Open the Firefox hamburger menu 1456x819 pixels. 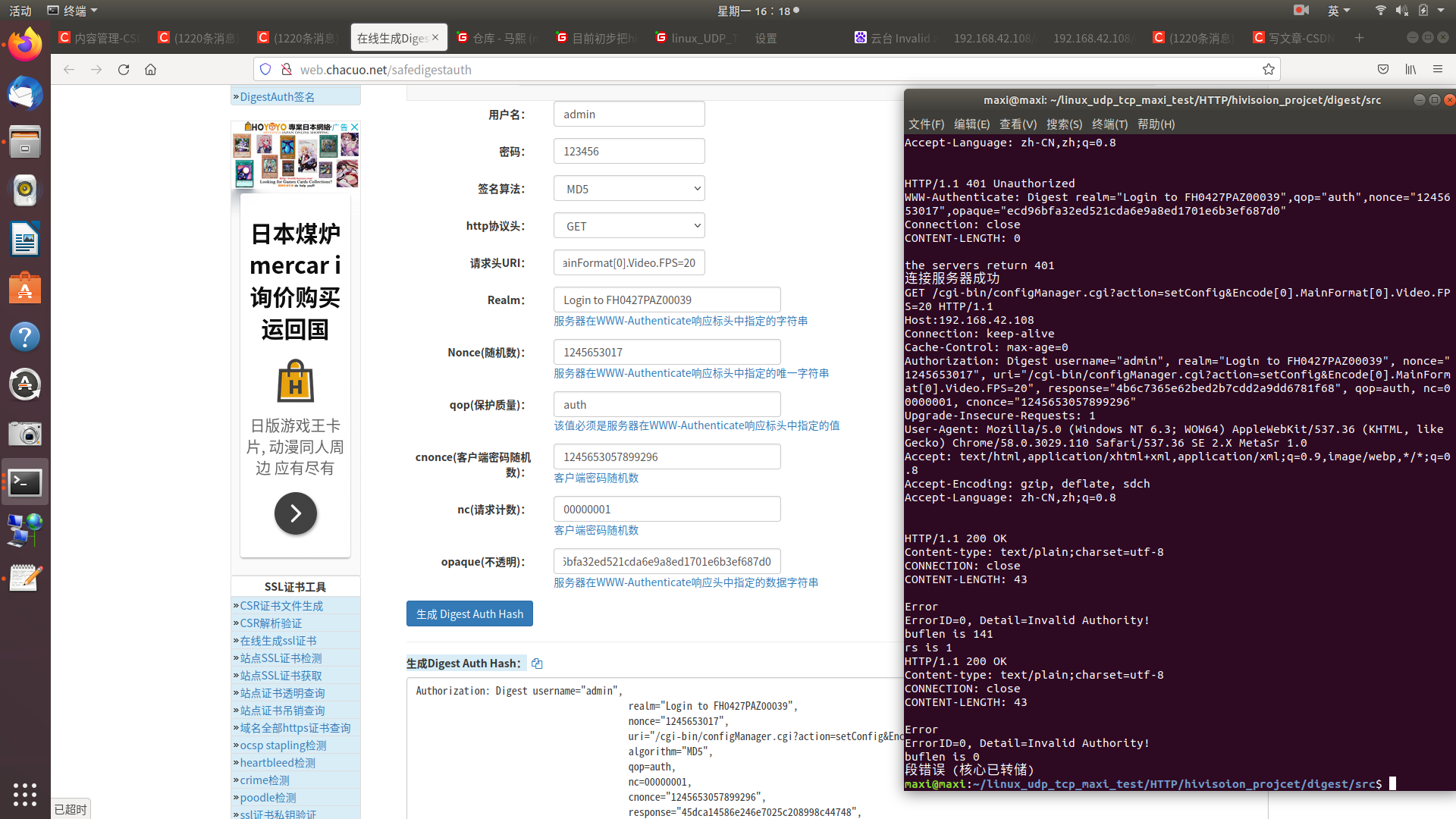point(1438,70)
